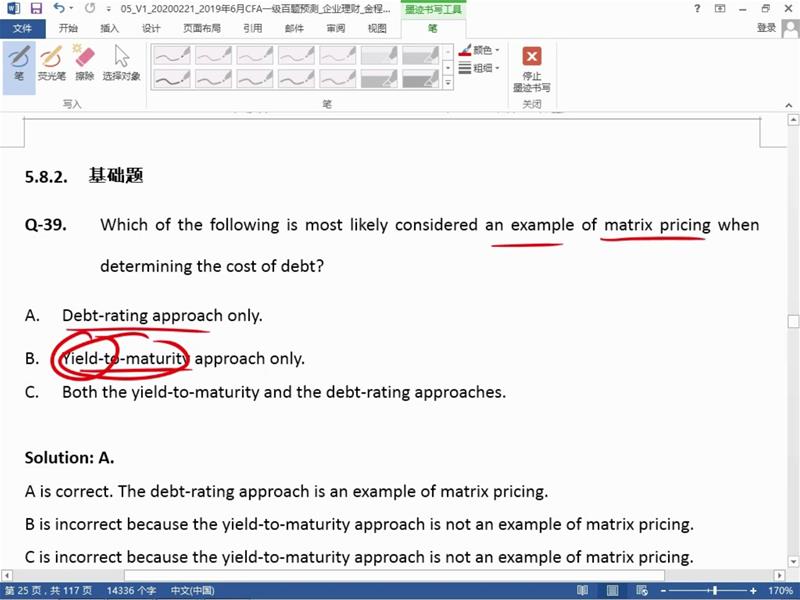Click the word count 14336 个字
The image size is (800, 600).
pos(131,591)
